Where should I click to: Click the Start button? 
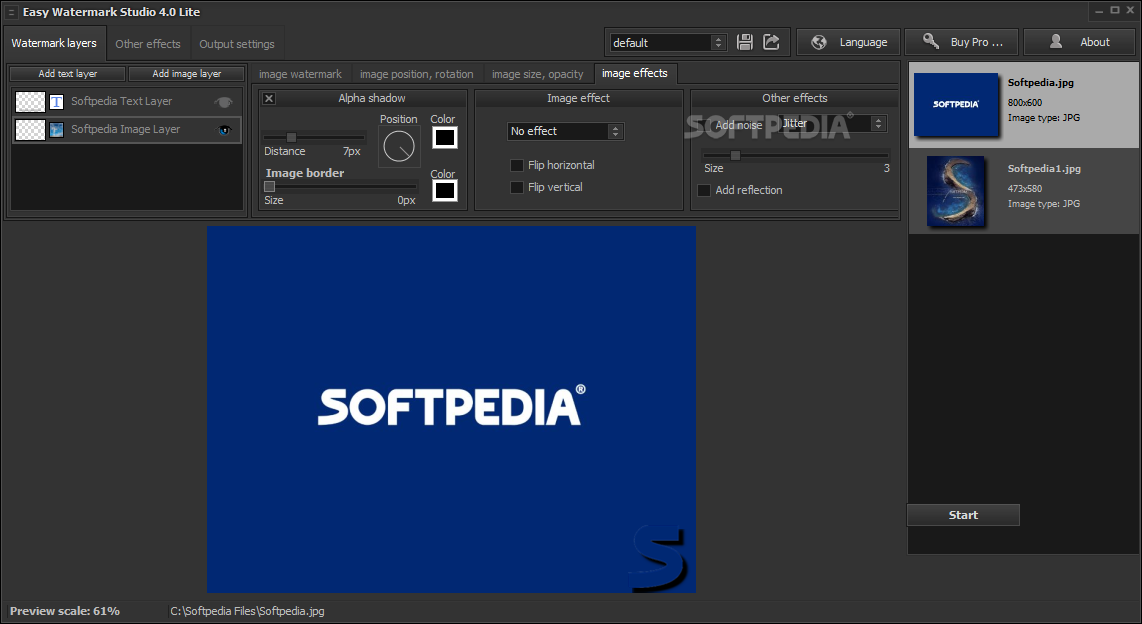coord(963,515)
